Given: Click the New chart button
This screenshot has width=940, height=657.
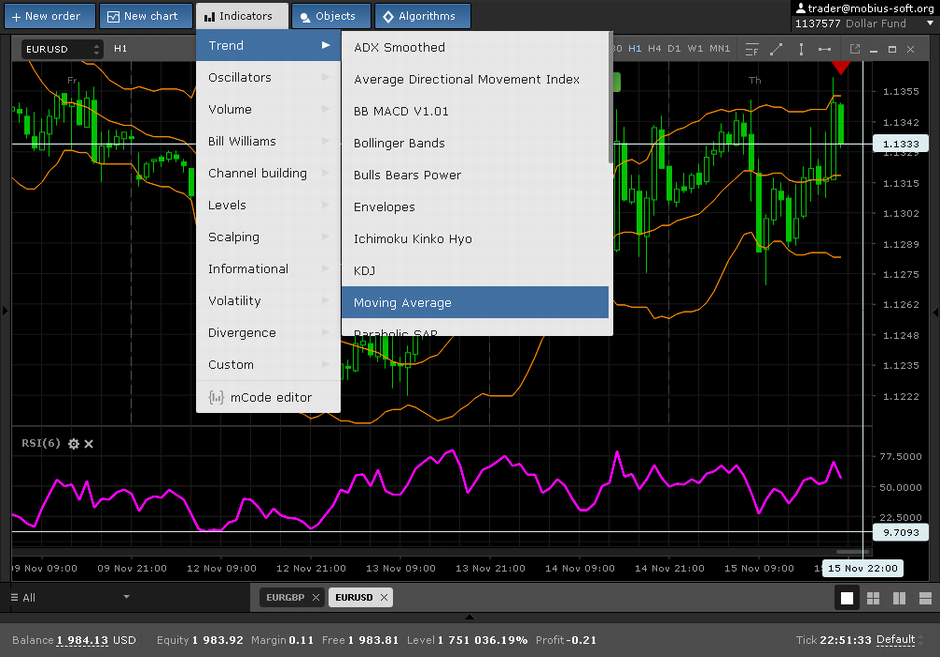Looking at the screenshot, I should (x=146, y=16).
